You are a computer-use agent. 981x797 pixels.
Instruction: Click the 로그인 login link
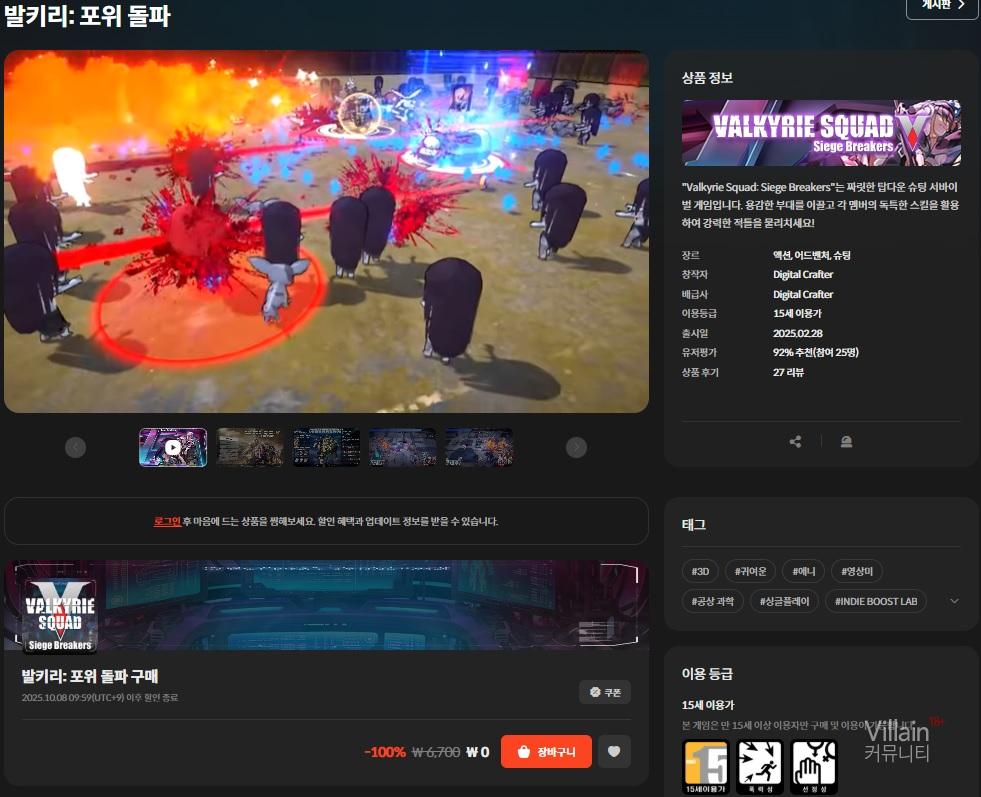click(x=167, y=521)
